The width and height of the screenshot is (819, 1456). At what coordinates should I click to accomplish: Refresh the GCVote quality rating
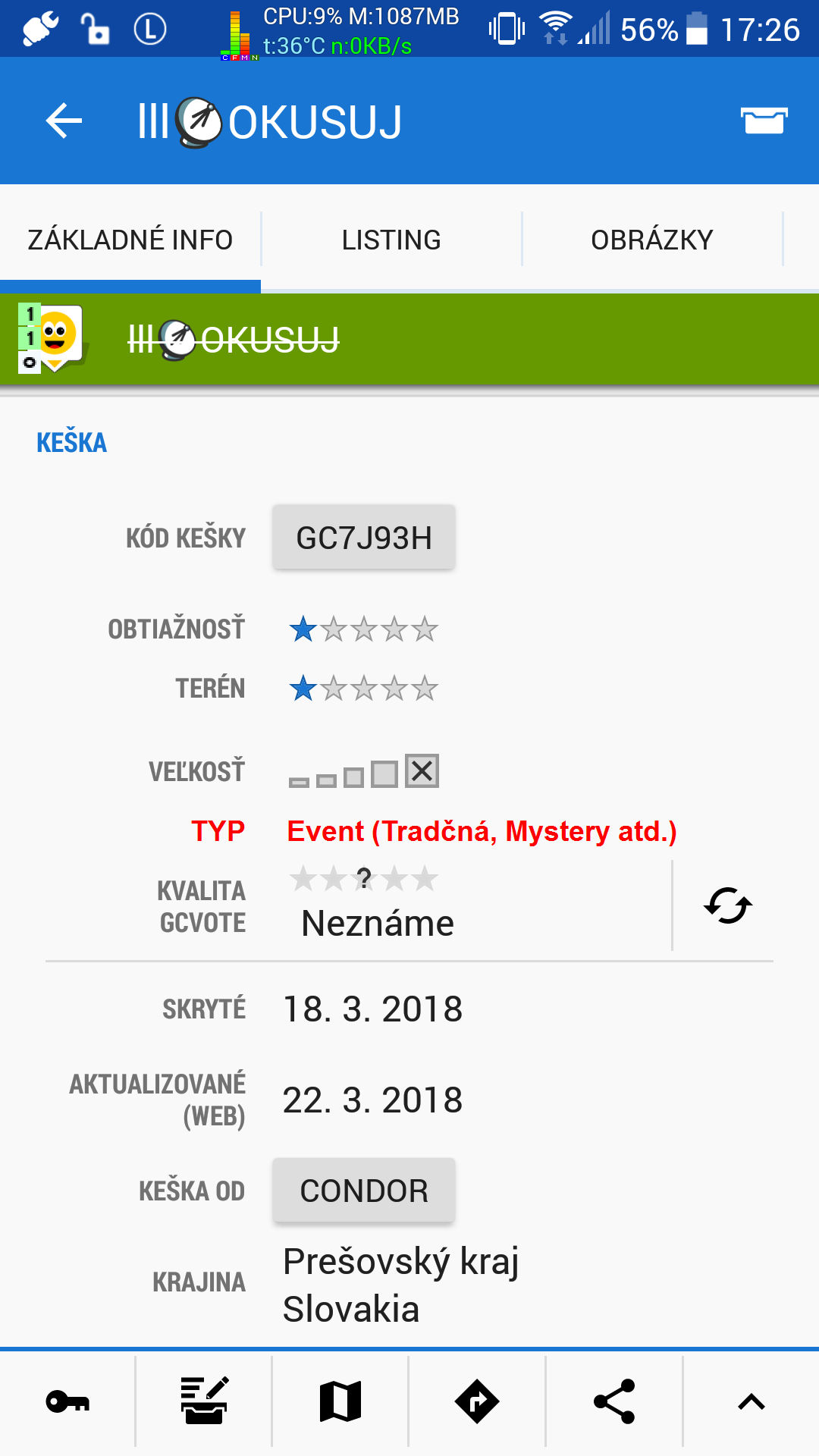[728, 905]
